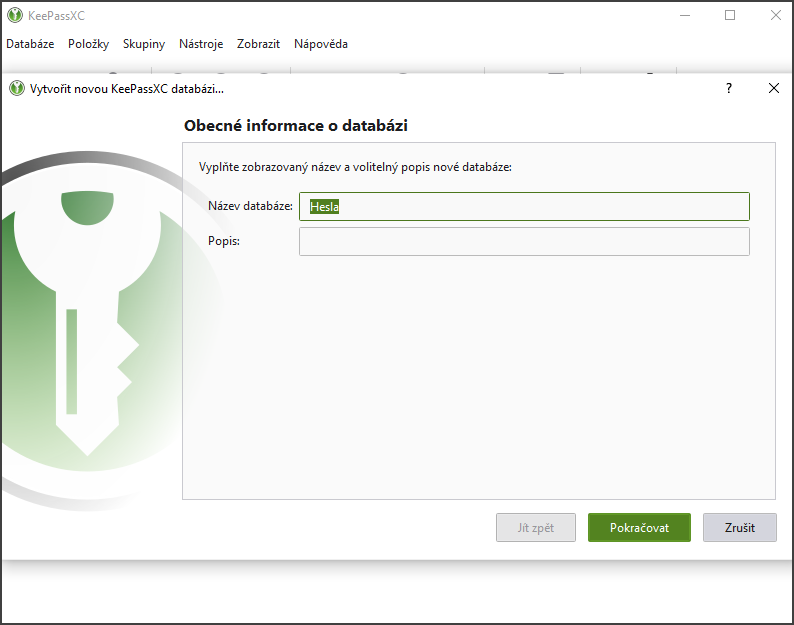
Task: Minimize the KeePassXC main window
Action: [685, 15]
